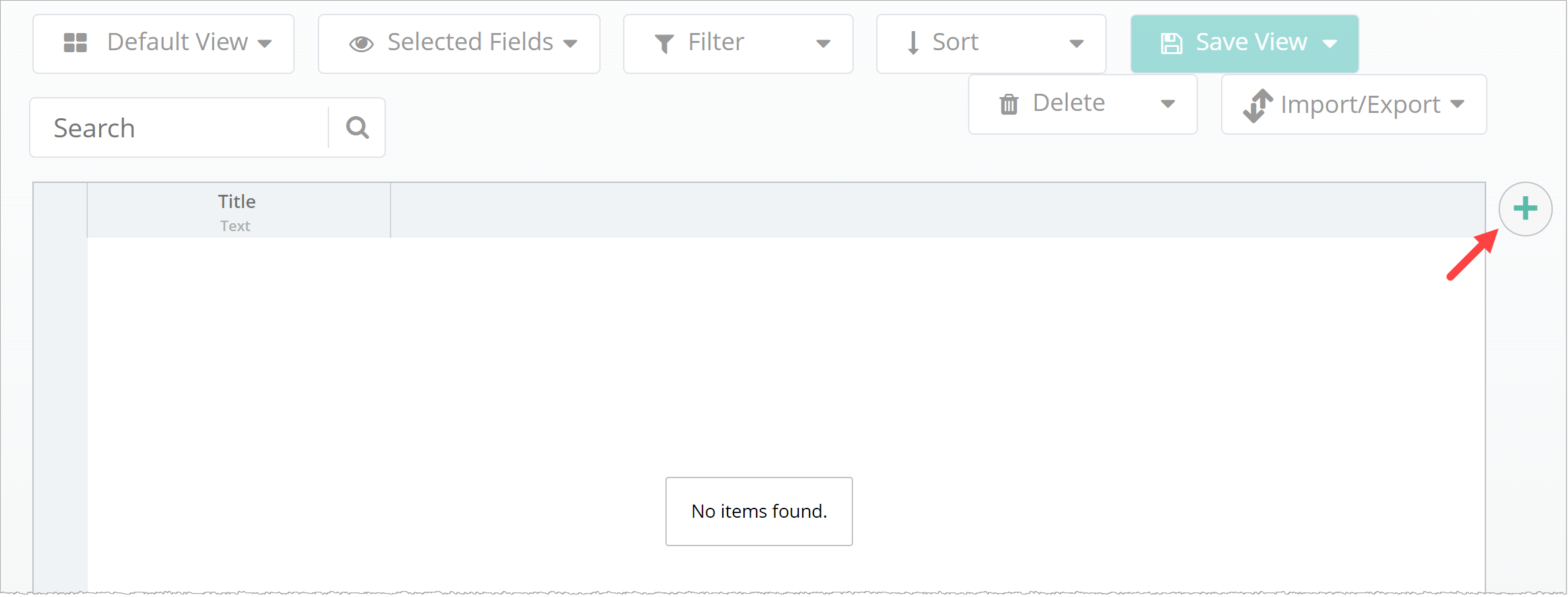Open the Selected Fields dropdown caret
The width and height of the screenshot is (1568, 597).
click(570, 44)
